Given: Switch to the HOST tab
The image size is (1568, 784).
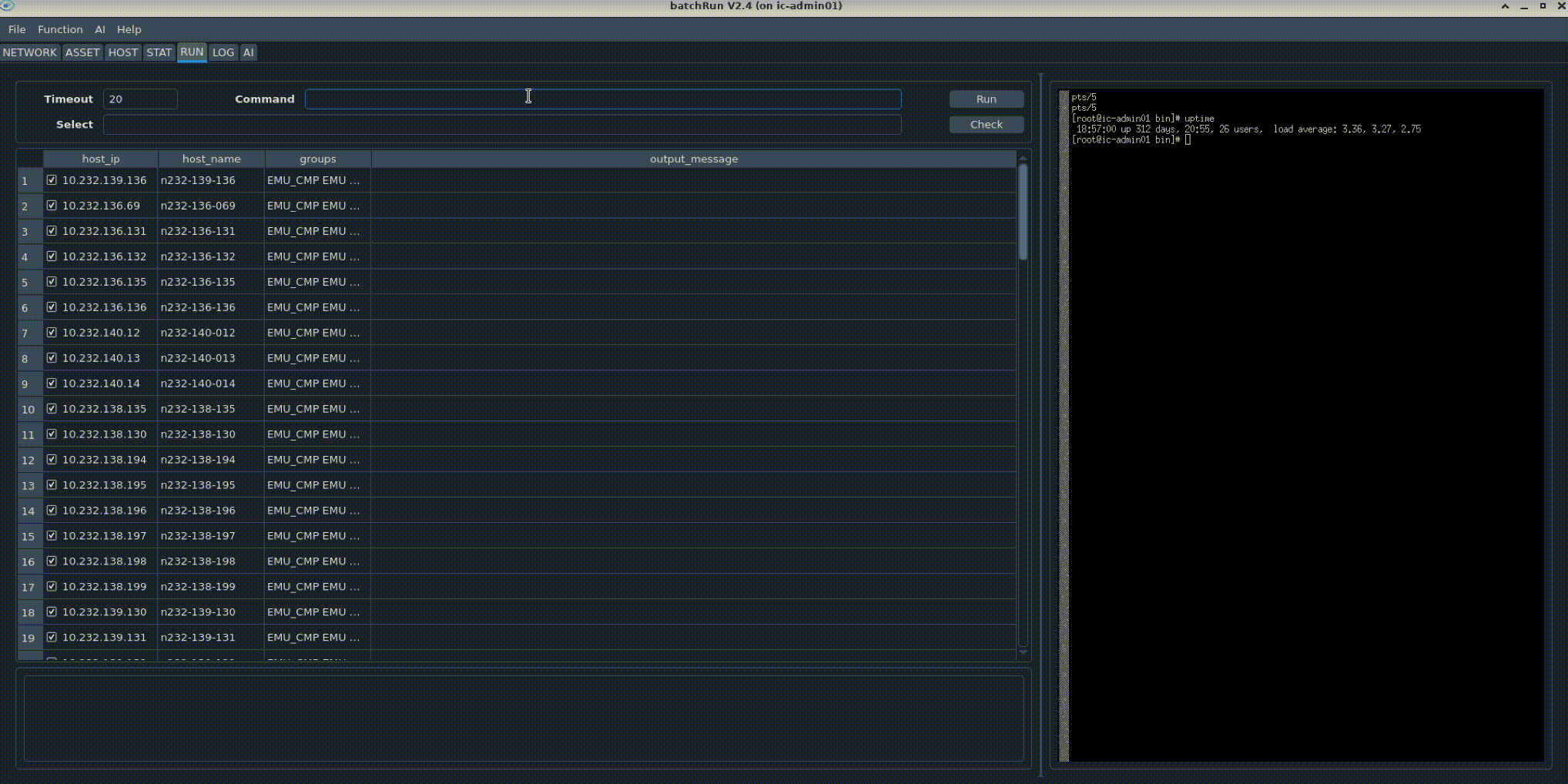Looking at the screenshot, I should (x=122, y=52).
